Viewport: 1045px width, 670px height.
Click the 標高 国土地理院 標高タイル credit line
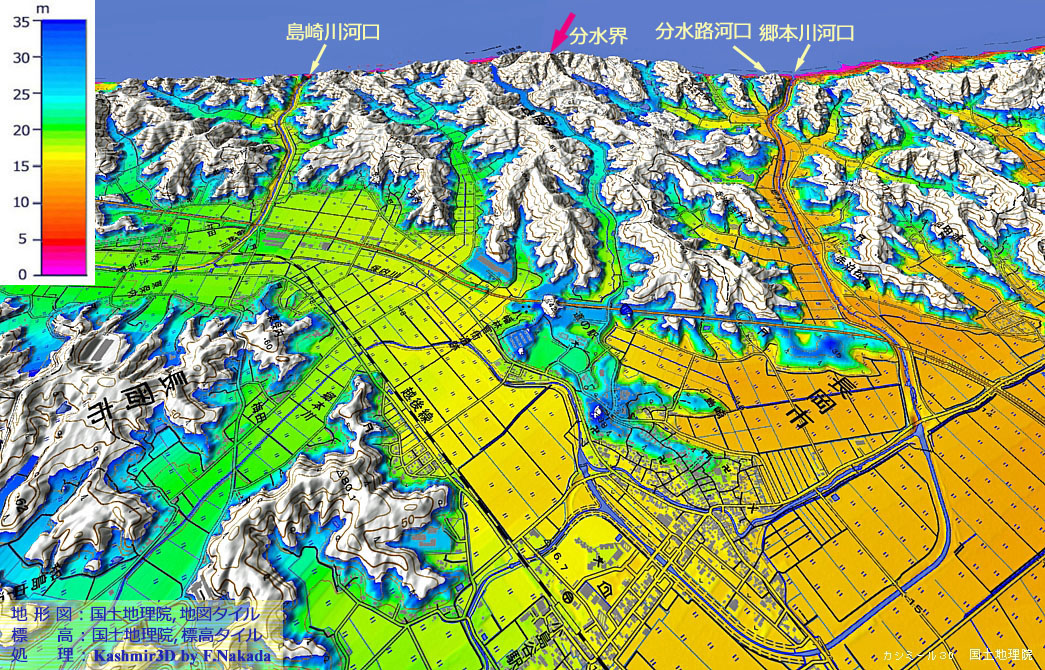click(x=134, y=634)
